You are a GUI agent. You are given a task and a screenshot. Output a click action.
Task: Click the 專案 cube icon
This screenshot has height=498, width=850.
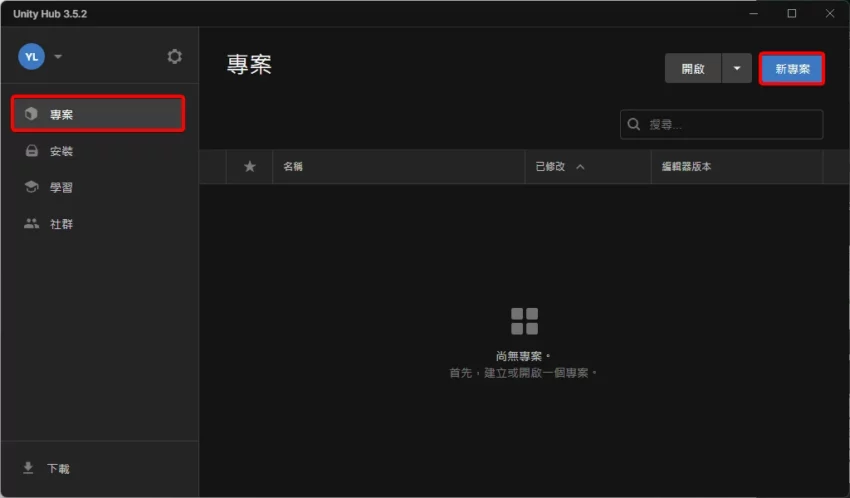point(31,114)
